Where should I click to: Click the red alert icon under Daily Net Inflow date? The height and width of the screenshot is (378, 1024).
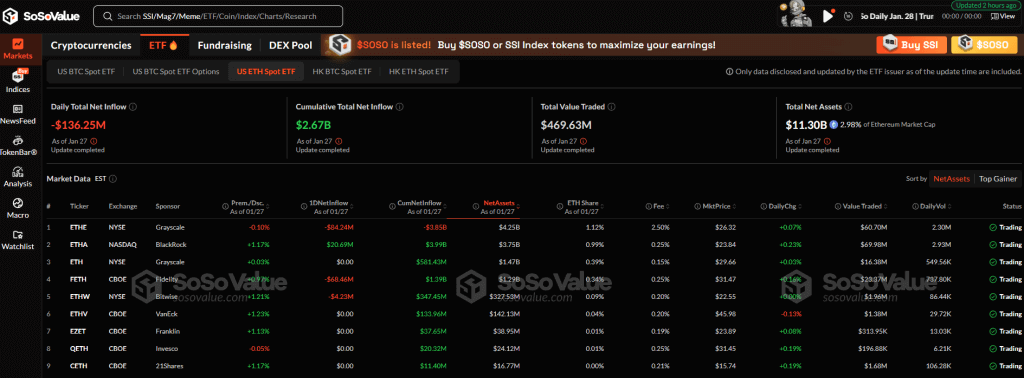(93, 141)
